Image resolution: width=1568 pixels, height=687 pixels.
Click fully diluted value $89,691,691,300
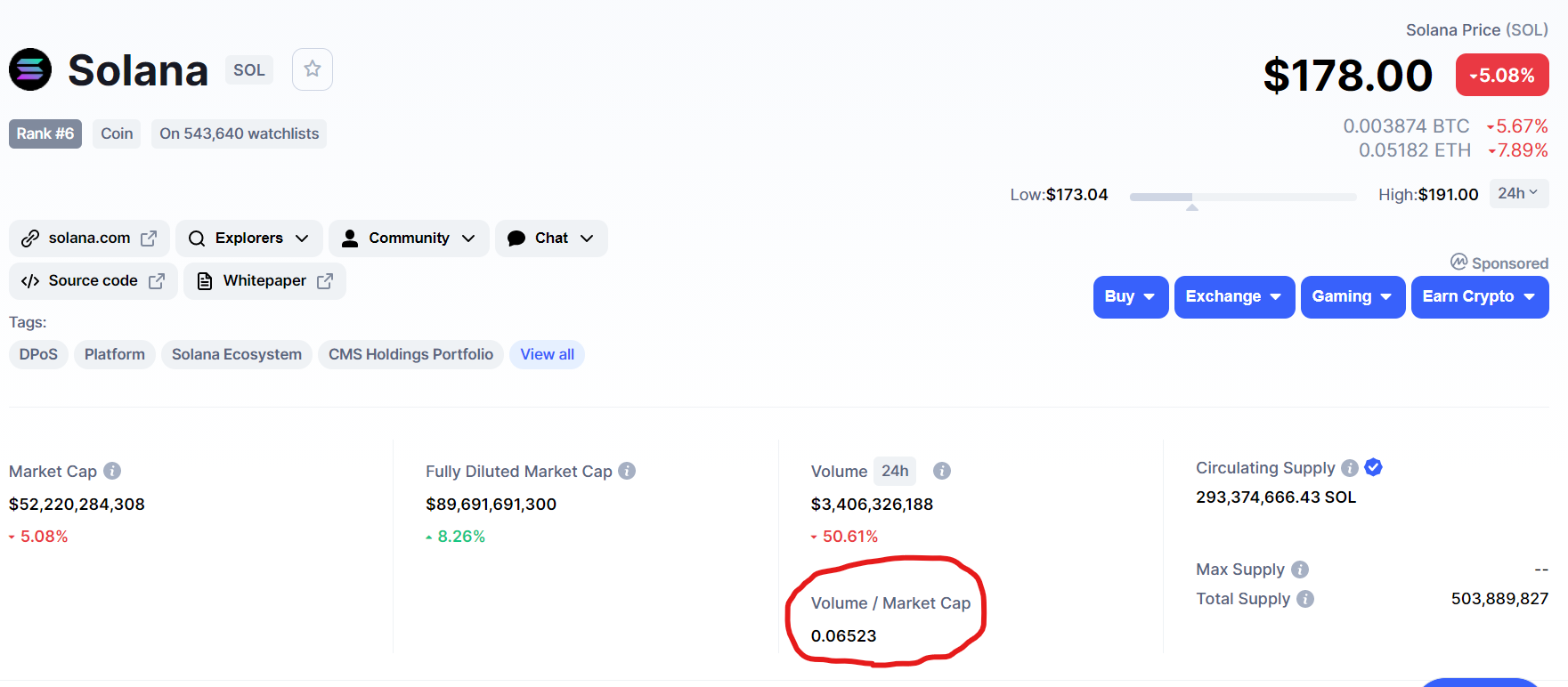pos(491,505)
